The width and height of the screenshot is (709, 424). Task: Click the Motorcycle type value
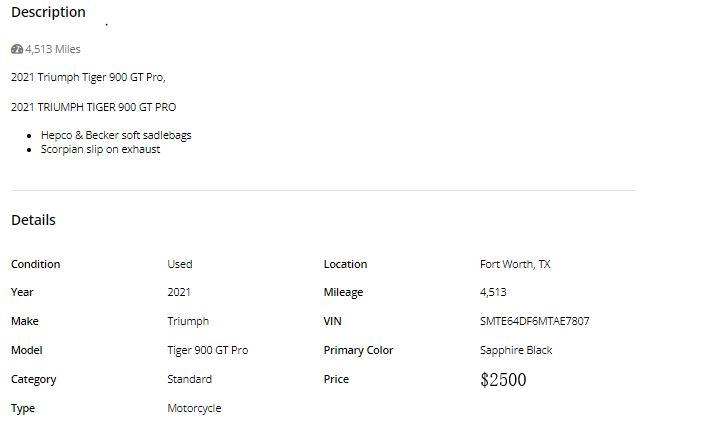point(194,408)
